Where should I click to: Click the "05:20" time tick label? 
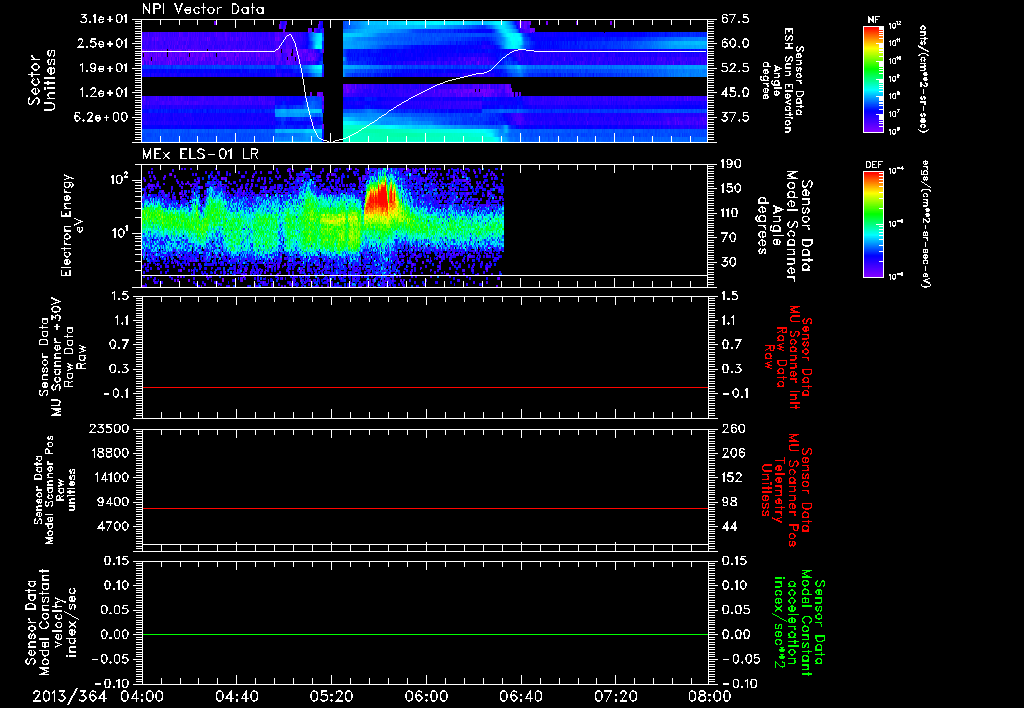pyautogui.click(x=332, y=696)
